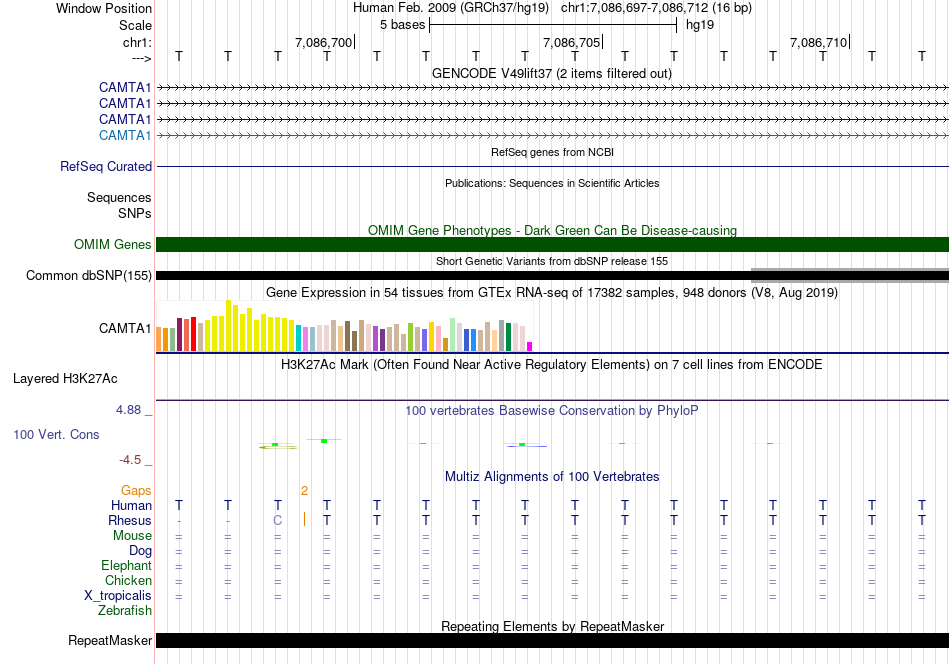This screenshot has height=664, width=950.
Task: Click the hg19 label beside scale bar
Action: tap(700, 25)
